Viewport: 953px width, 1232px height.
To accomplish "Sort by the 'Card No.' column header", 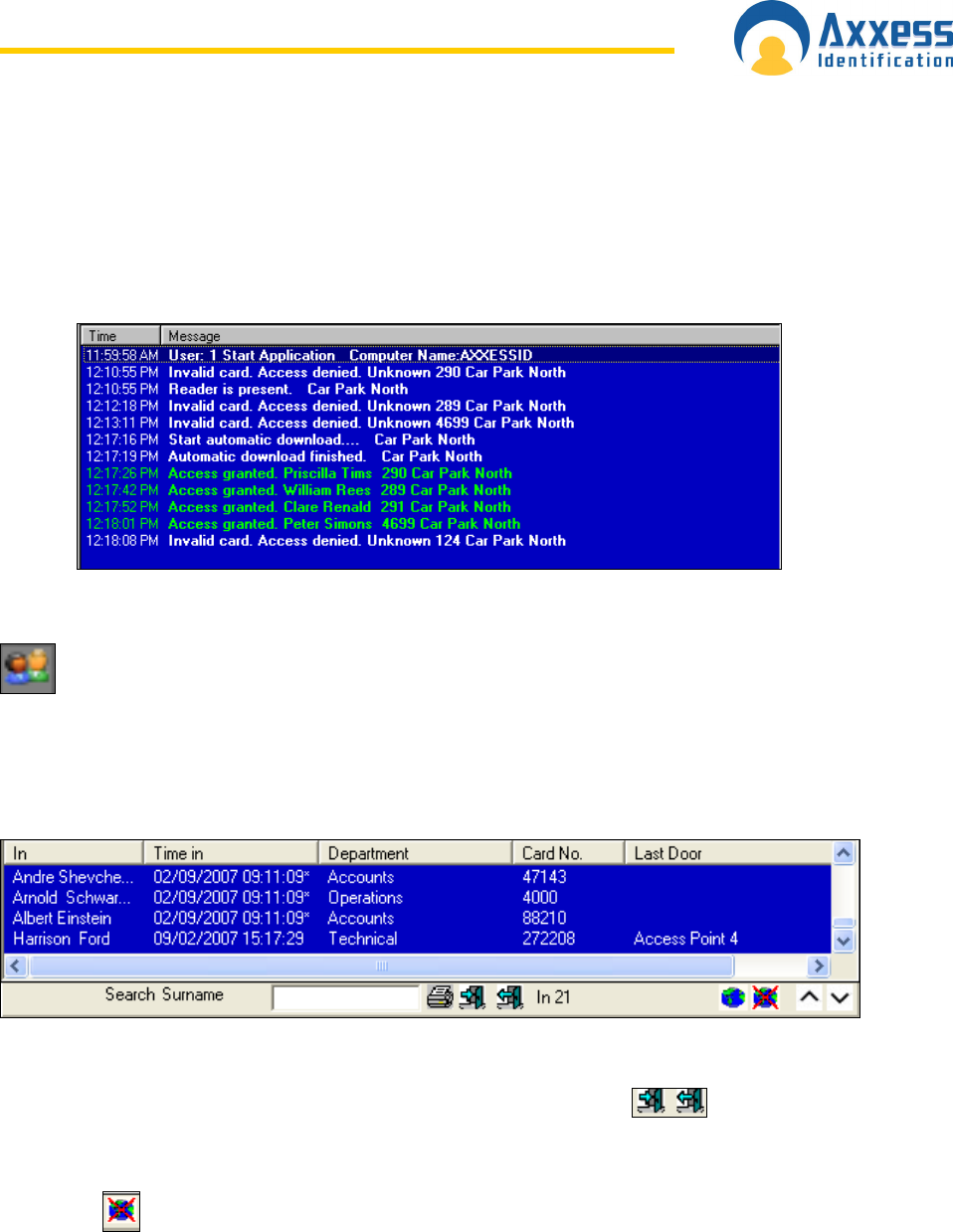I will 568,853.
